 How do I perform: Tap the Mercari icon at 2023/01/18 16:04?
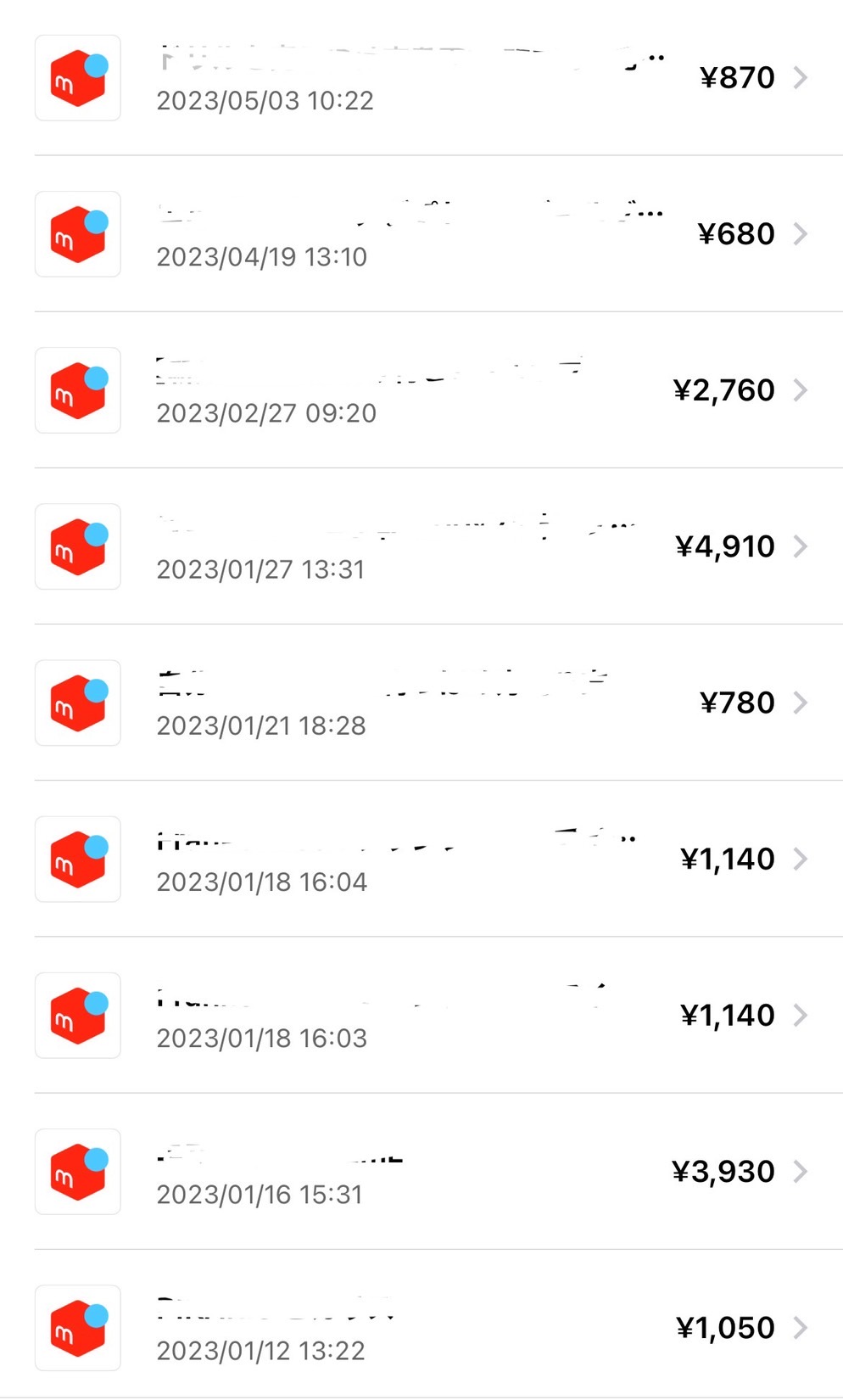(78, 859)
